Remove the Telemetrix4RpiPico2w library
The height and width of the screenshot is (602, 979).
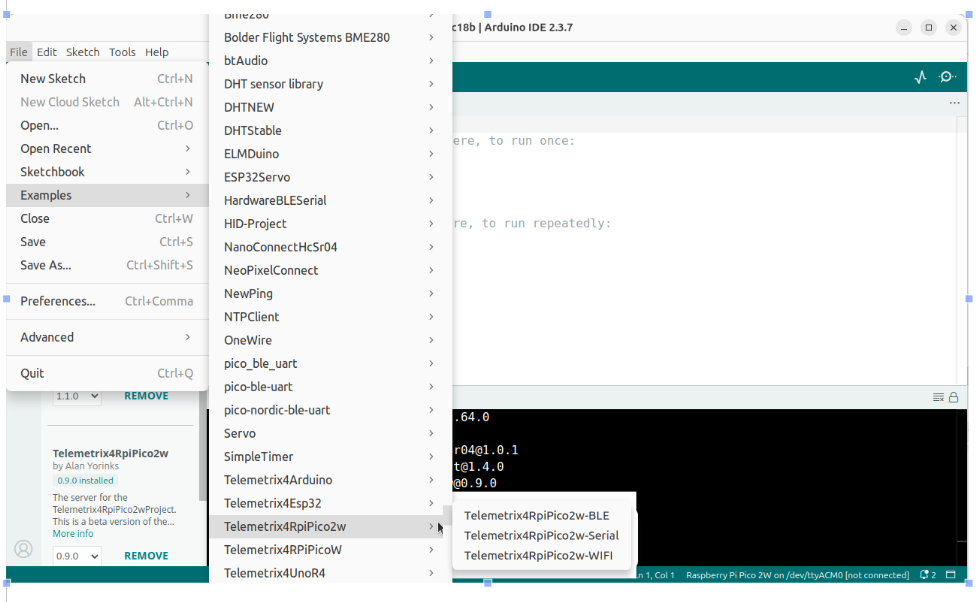tap(146, 555)
